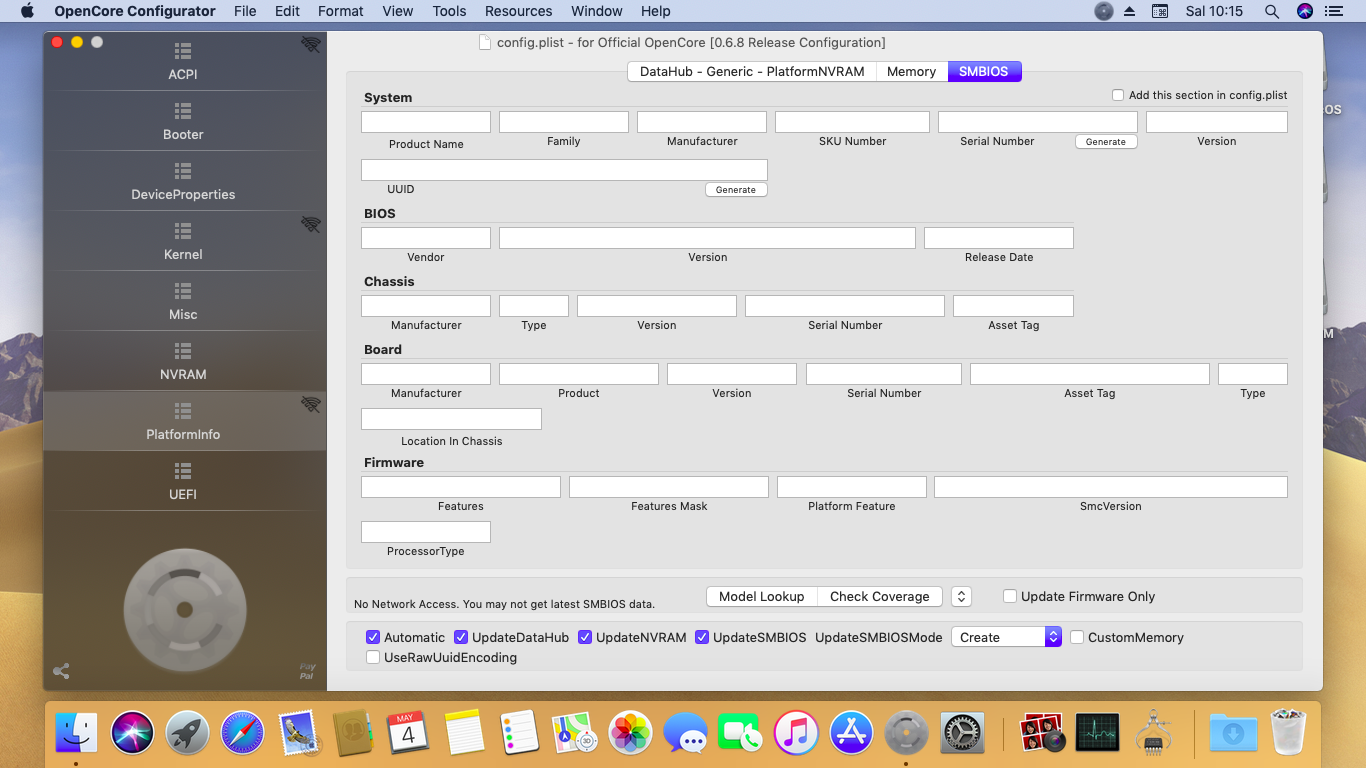Click Generate next to Serial Number

coord(1106,142)
